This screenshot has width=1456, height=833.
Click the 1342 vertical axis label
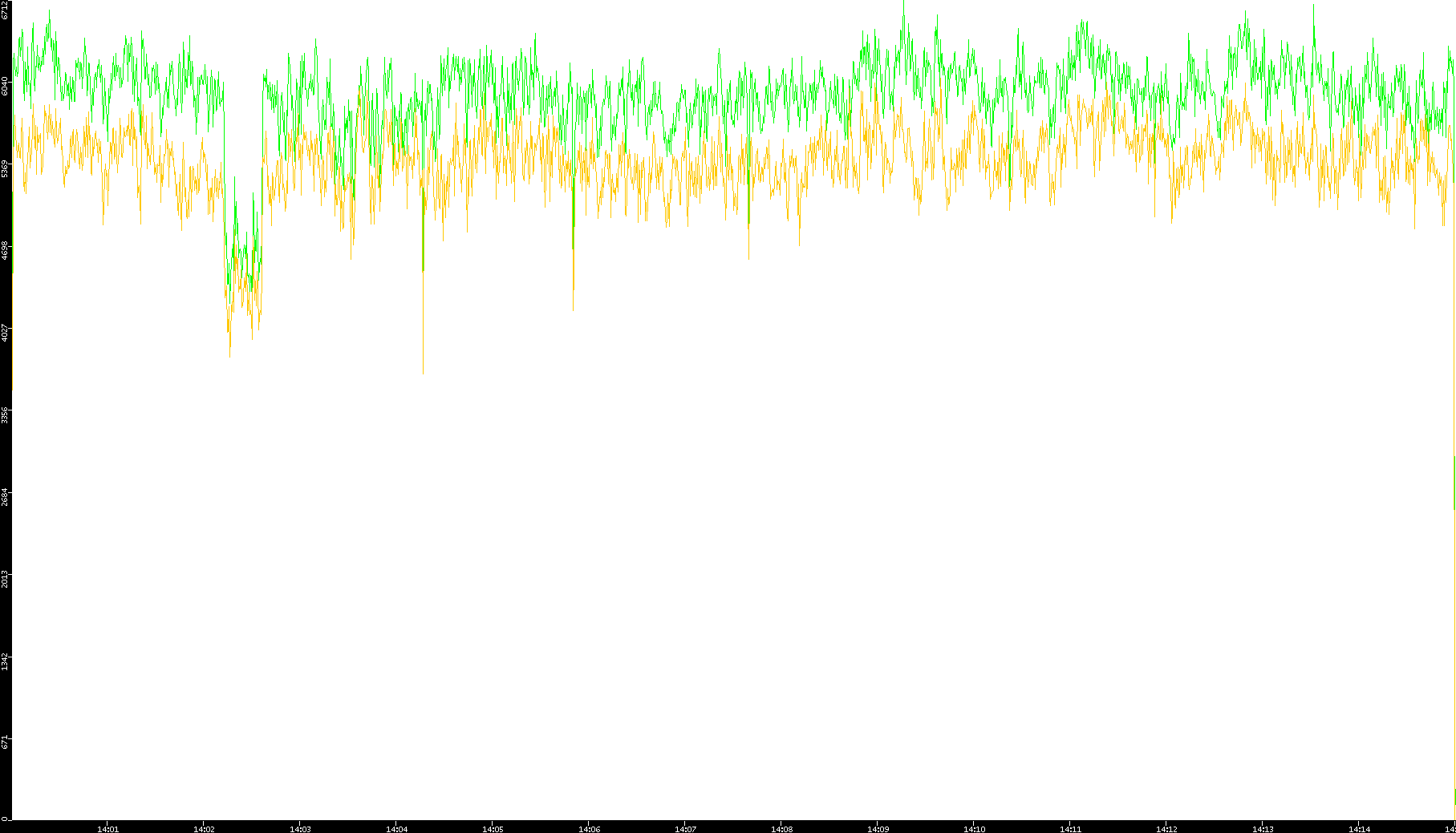pos(6,661)
